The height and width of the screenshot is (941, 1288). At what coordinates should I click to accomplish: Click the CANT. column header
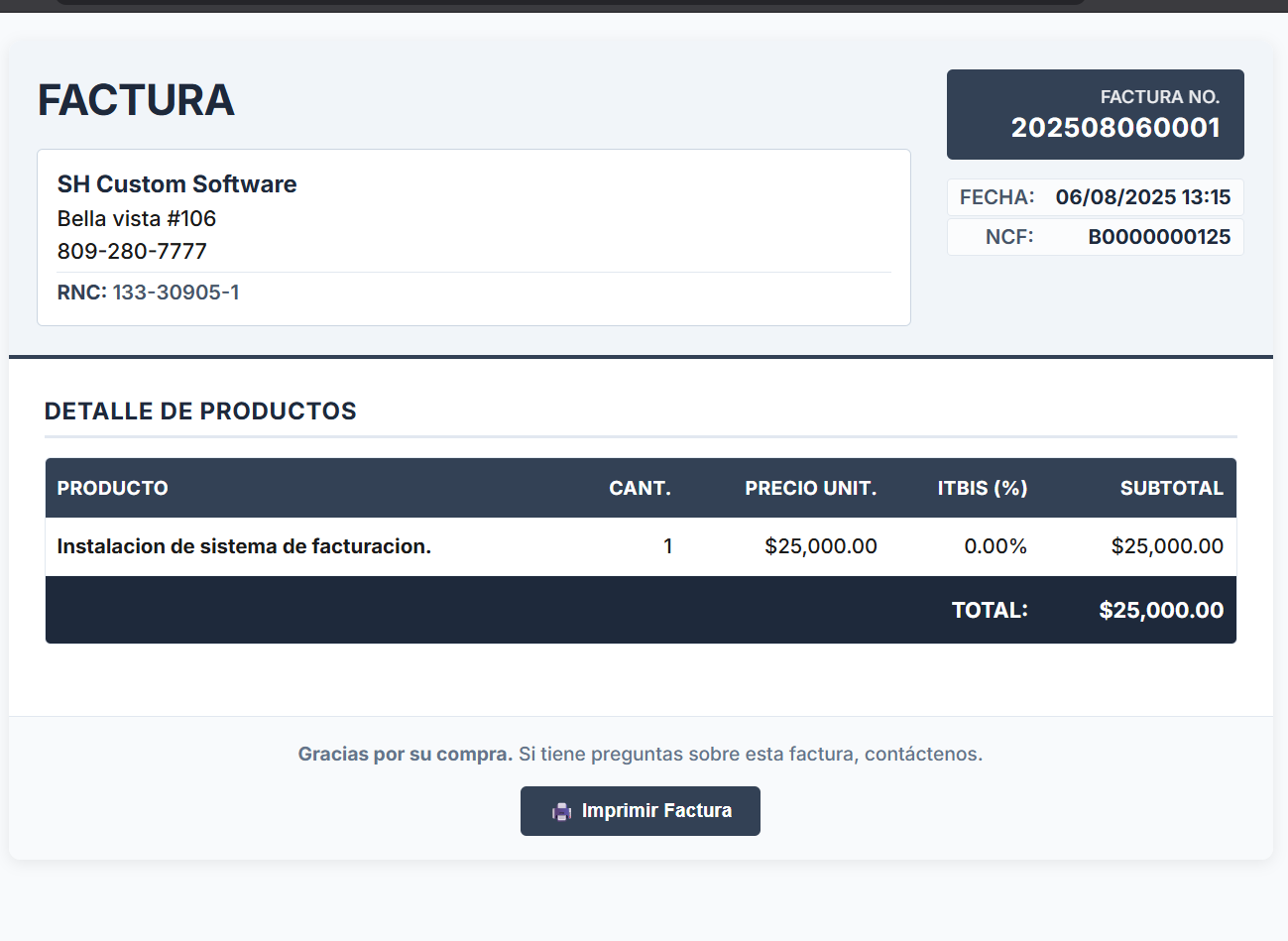pyautogui.click(x=640, y=488)
